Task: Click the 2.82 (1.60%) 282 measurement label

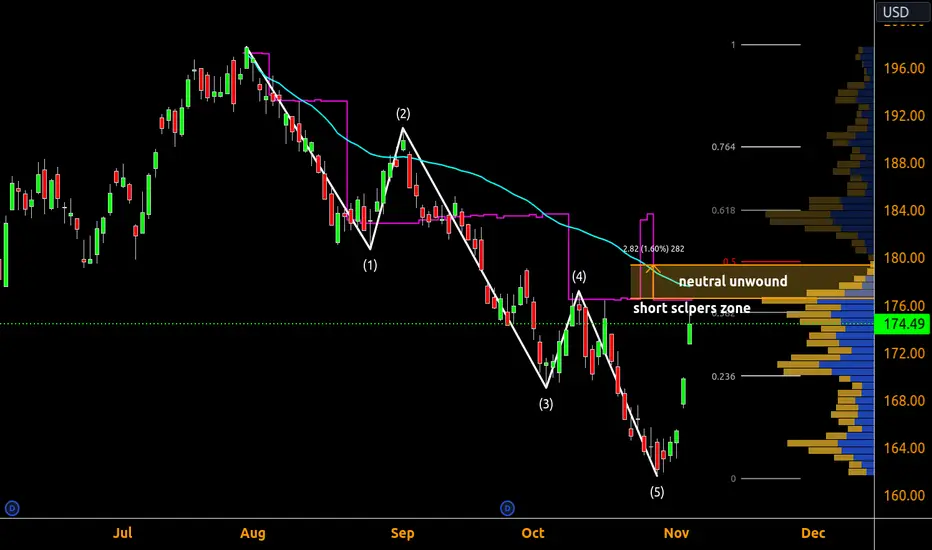Action: (653, 249)
